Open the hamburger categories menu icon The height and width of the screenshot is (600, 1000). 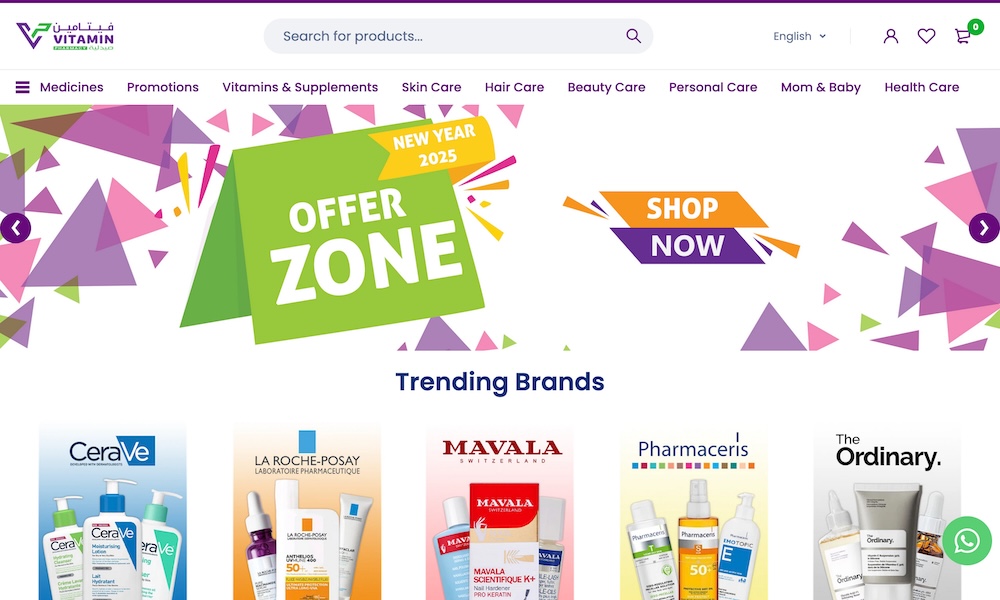(x=22, y=87)
